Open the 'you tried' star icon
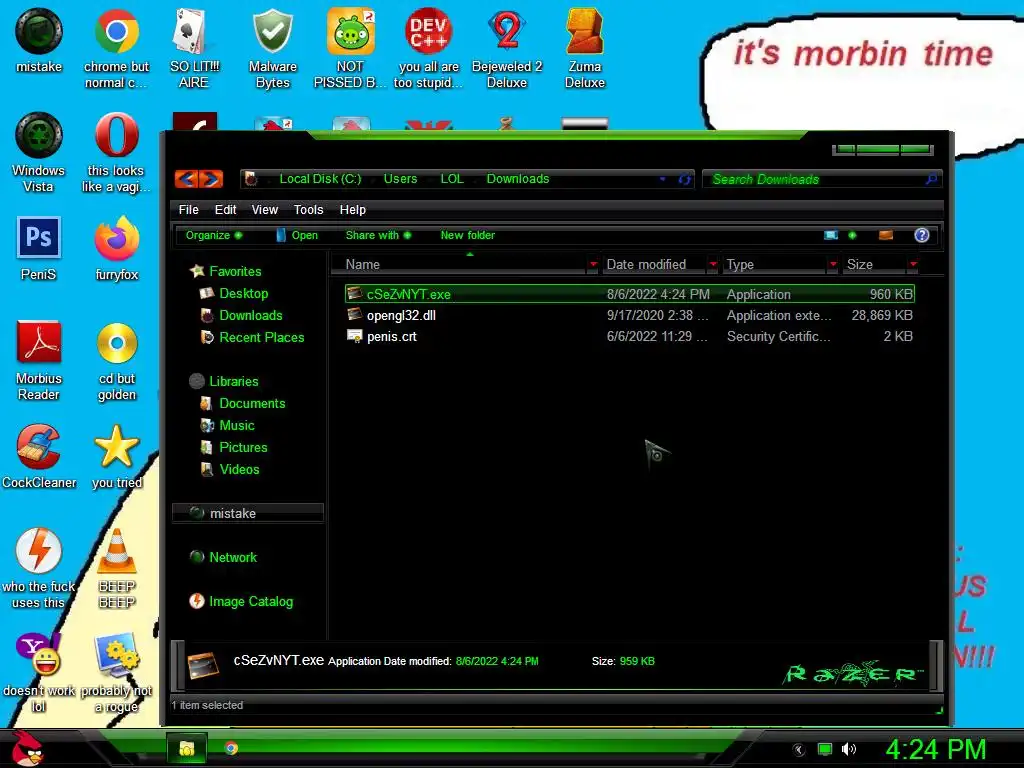This screenshot has width=1024, height=768. point(116,456)
